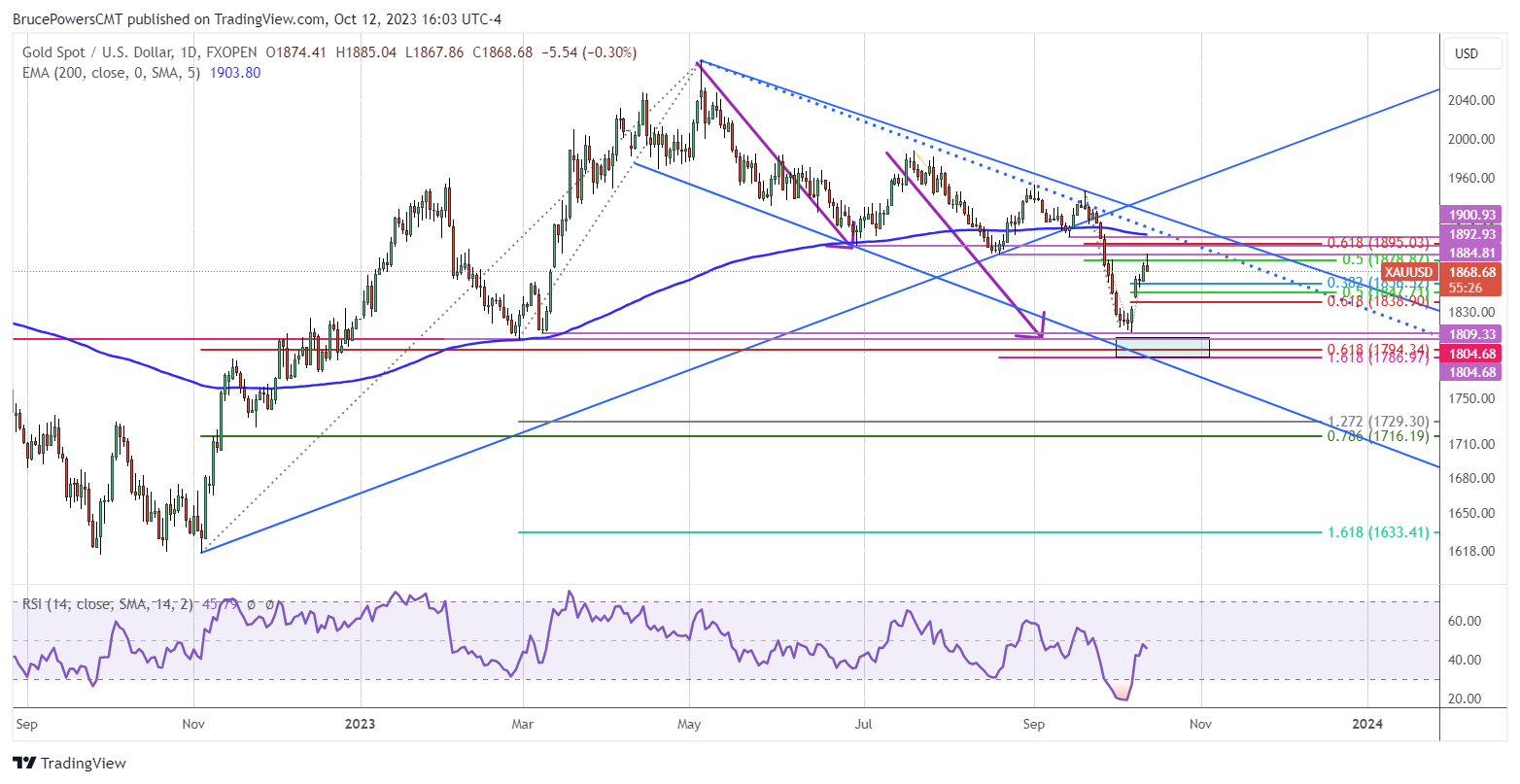Click the RSI value 45.79
The width and height of the screenshot is (1520, 784).
coord(218,604)
